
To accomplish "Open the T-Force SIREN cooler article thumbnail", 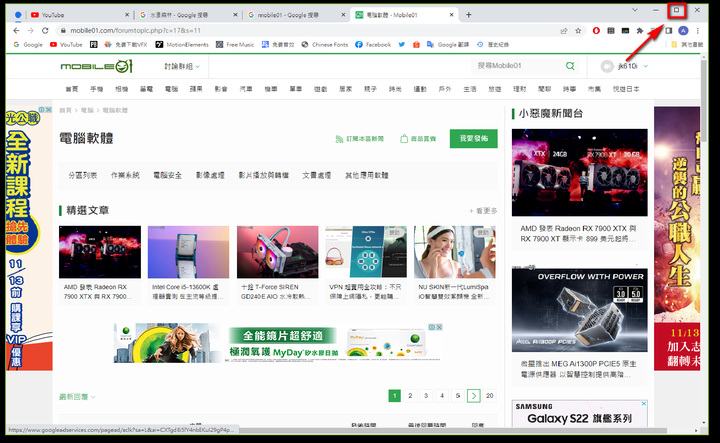I will click(x=277, y=252).
